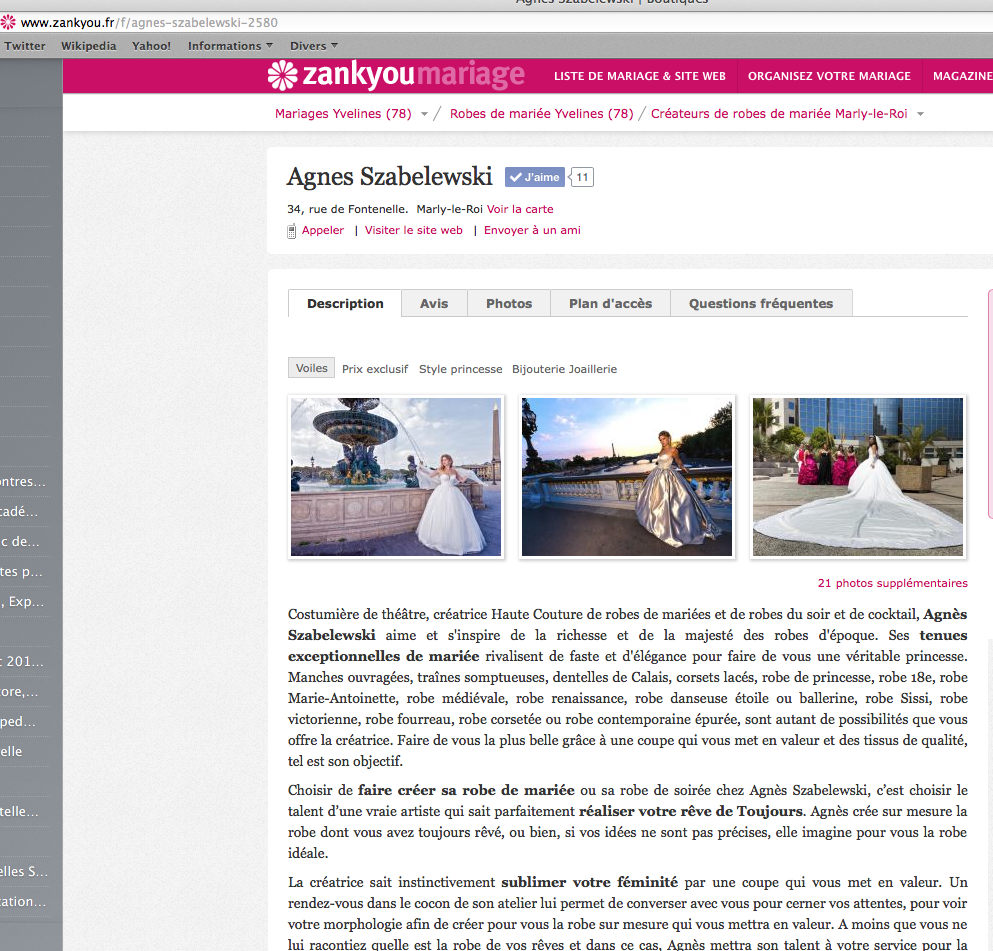Click 21 photos supplémentaires link
The width and height of the screenshot is (993, 951).
(x=892, y=583)
